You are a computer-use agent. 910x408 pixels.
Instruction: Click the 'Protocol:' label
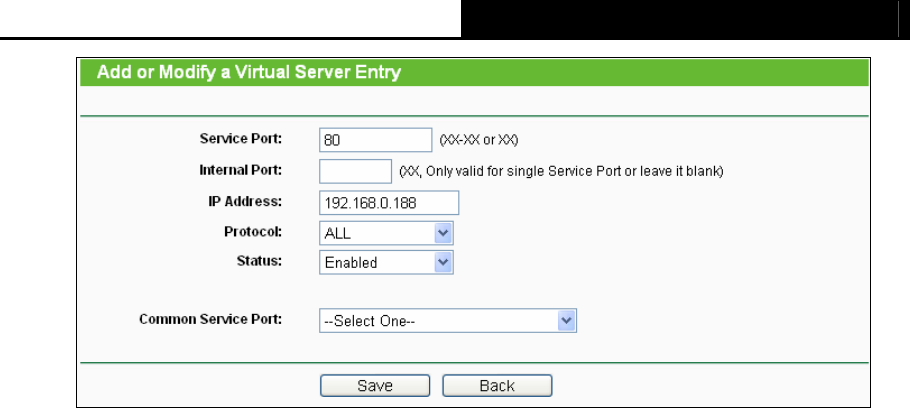tap(253, 232)
